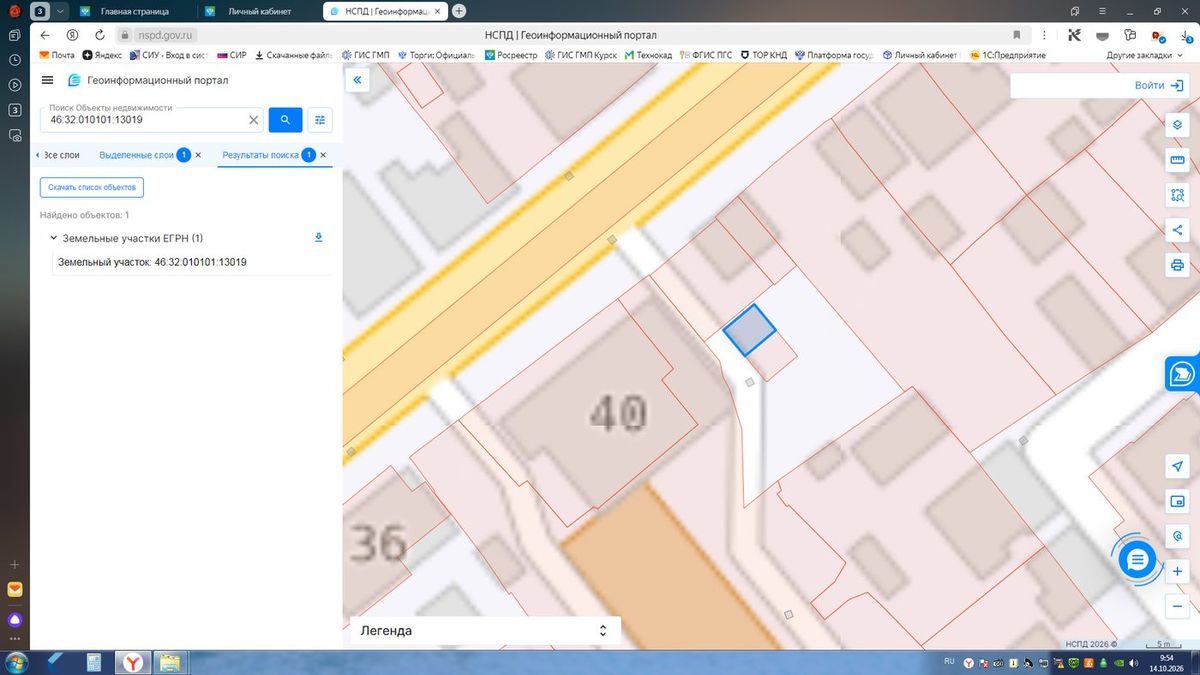This screenshot has width=1200, height=675.
Task: Zoom out of the map
Action: (x=1177, y=606)
